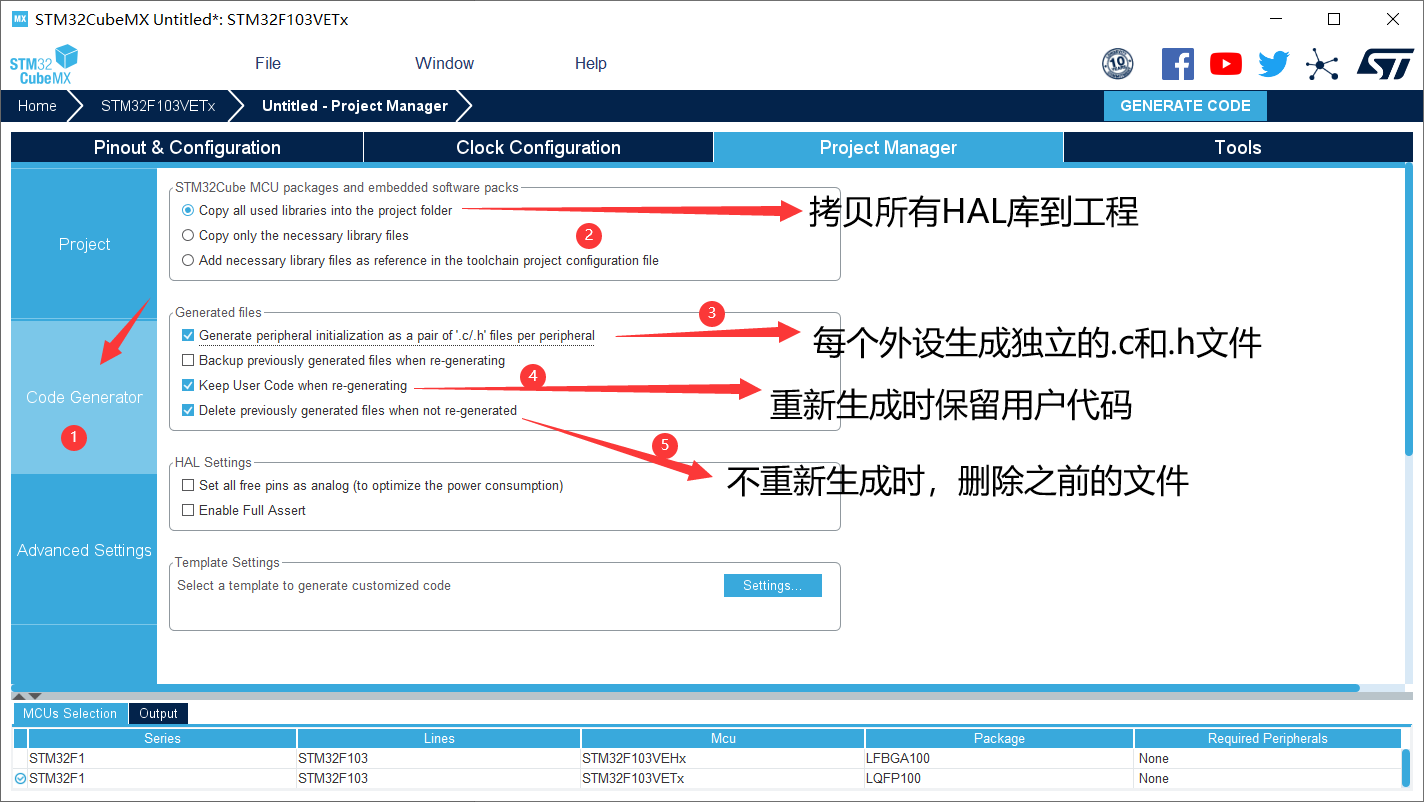
Task: Go to STM32F103VETx breadcrumb
Action: 158,106
